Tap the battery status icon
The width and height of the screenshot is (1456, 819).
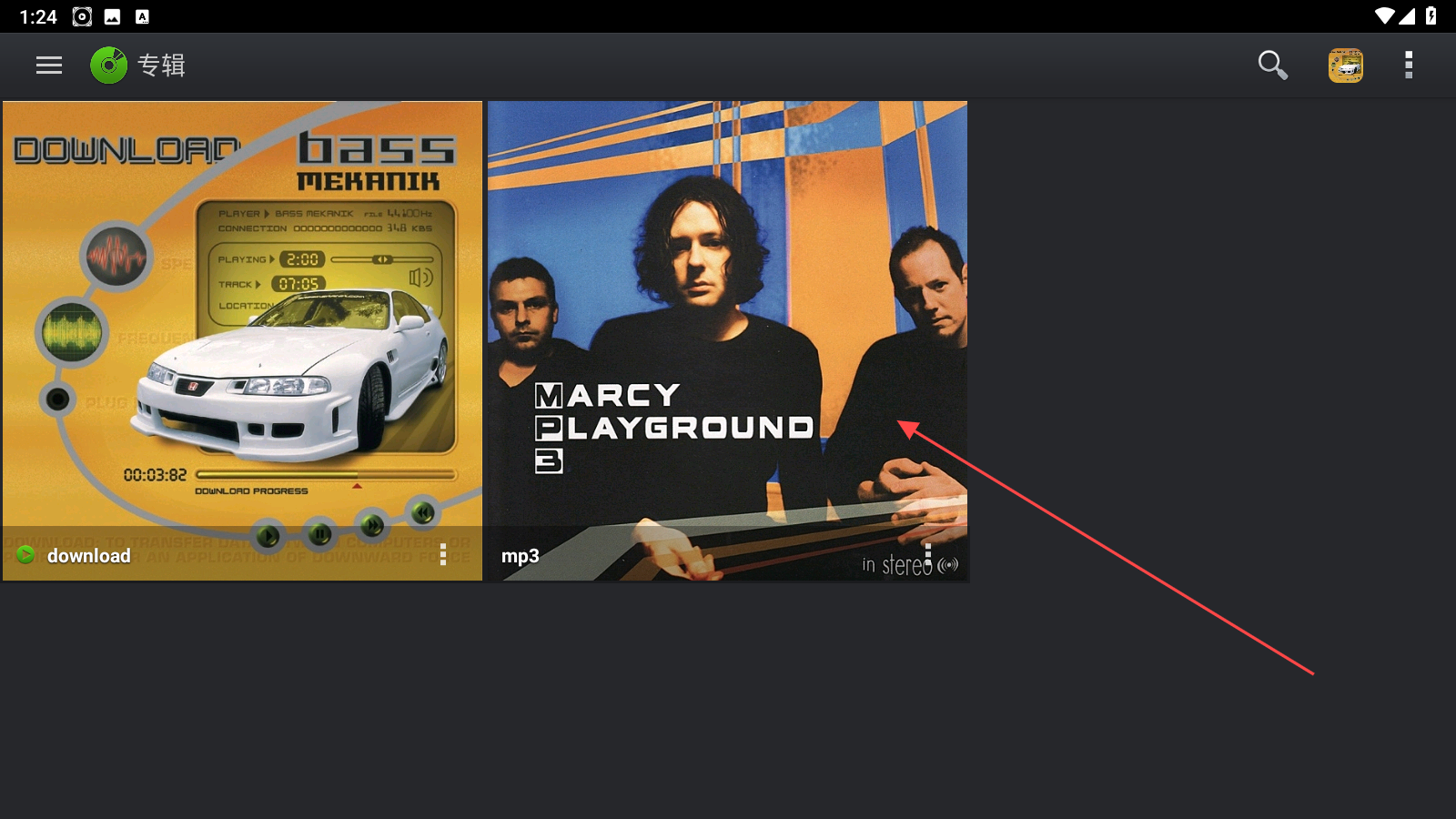[x=1431, y=16]
